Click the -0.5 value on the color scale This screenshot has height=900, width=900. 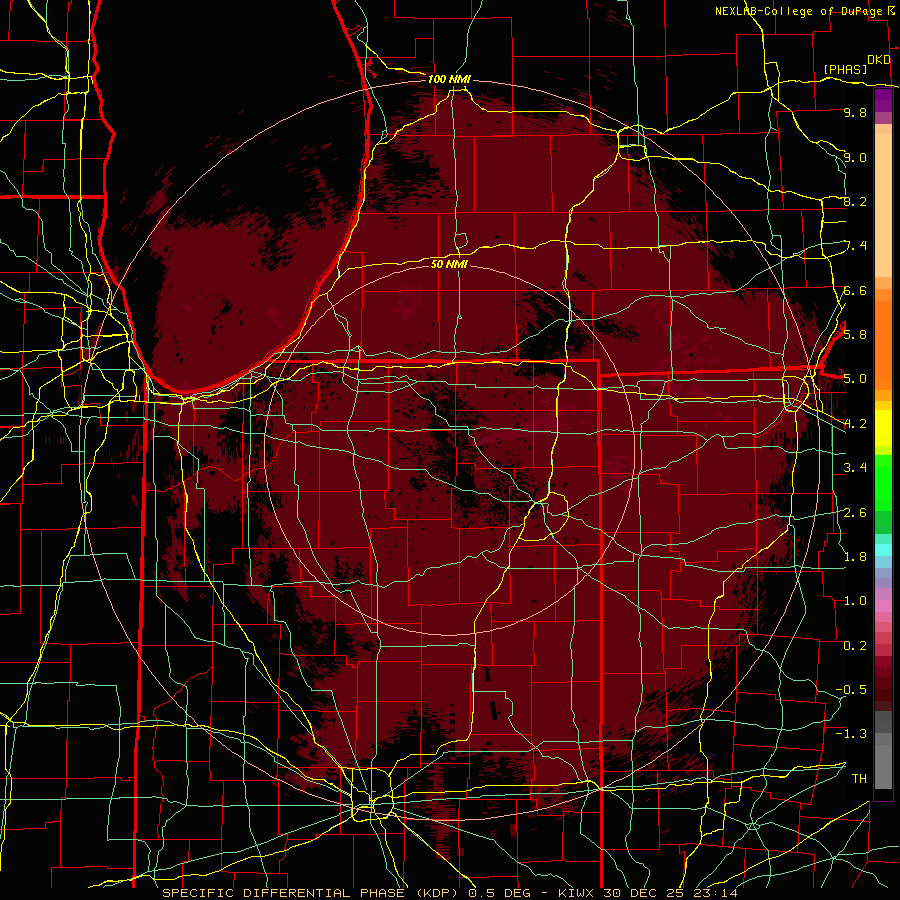tap(851, 689)
